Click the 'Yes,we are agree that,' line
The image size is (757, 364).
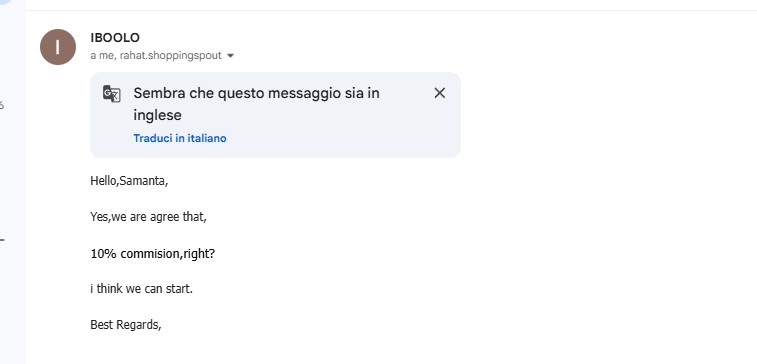tap(148, 217)
